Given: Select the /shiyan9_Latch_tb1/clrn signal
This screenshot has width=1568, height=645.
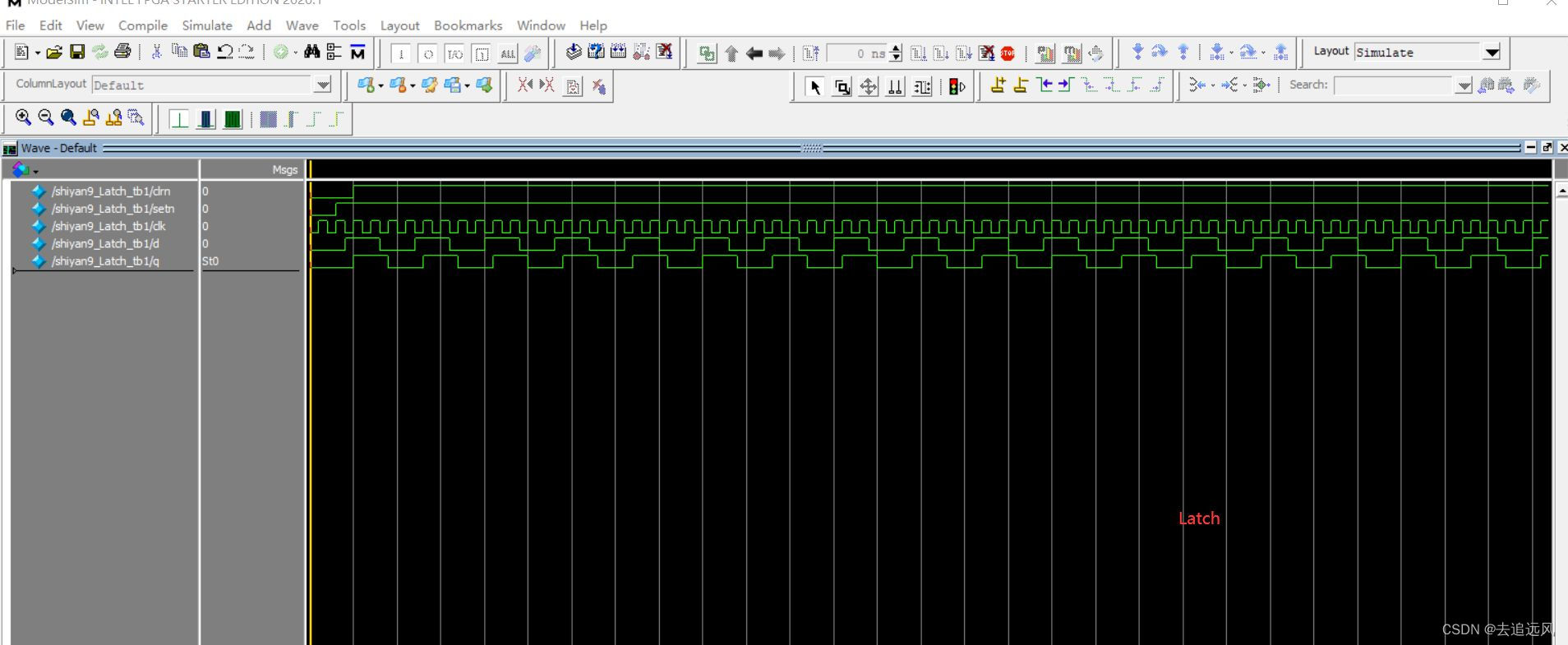Looking at the screenshot, I should (x=111, y=191).
